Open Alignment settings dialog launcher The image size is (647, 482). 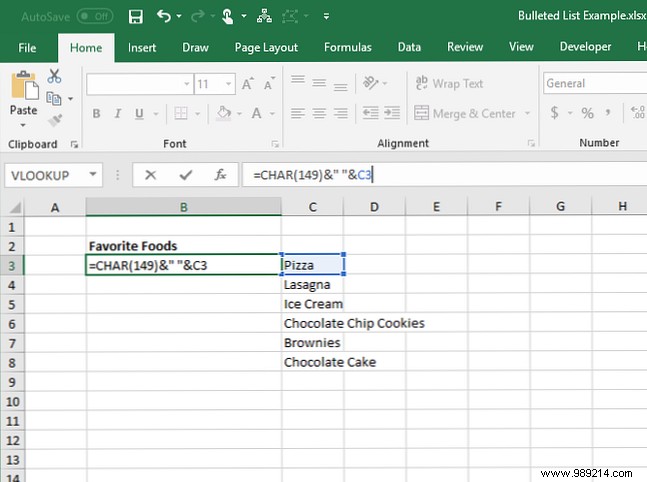pyautogui.click(x=531, y=143)
